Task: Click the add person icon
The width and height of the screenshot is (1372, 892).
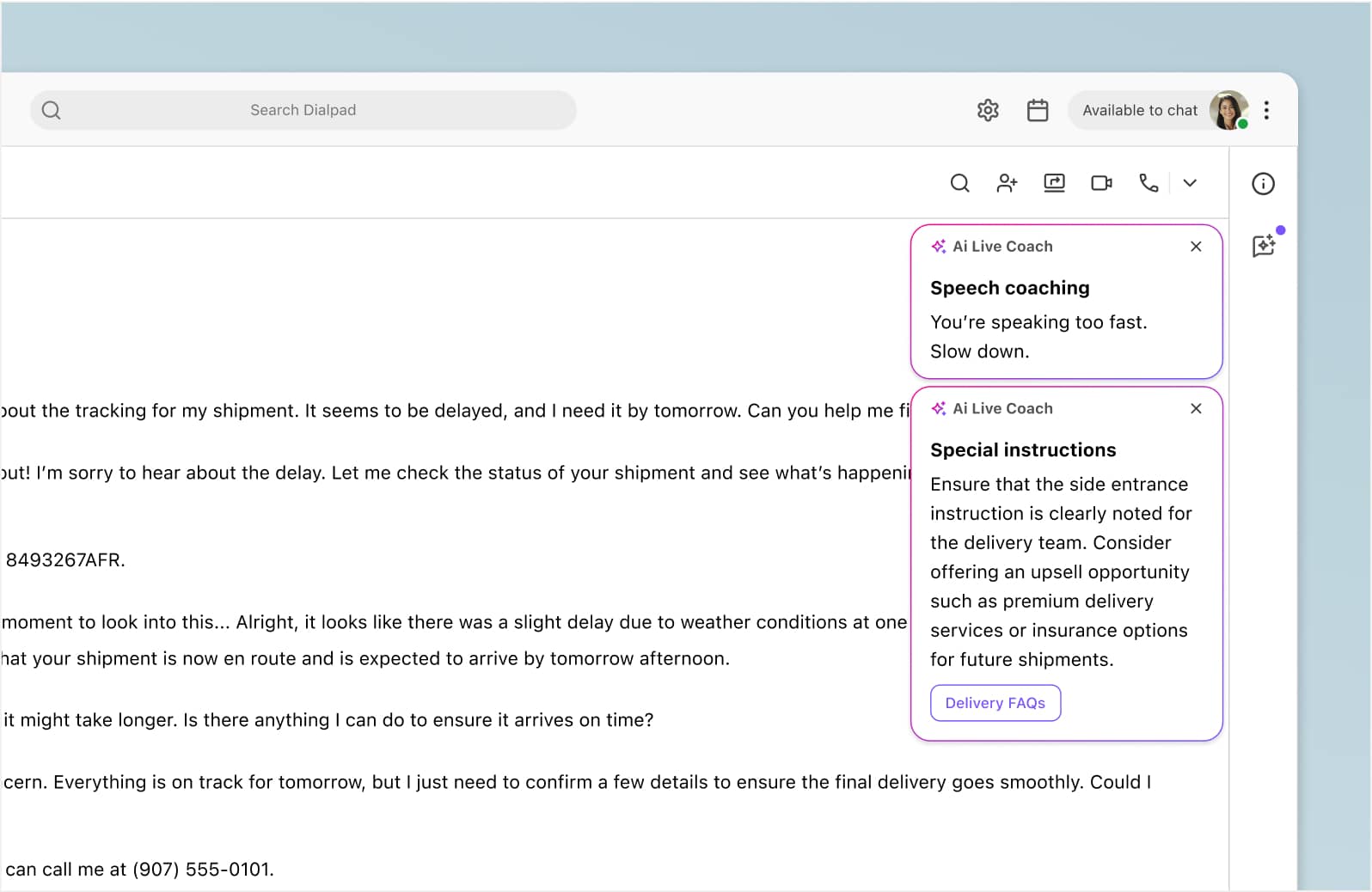Action: [1007, 183]
